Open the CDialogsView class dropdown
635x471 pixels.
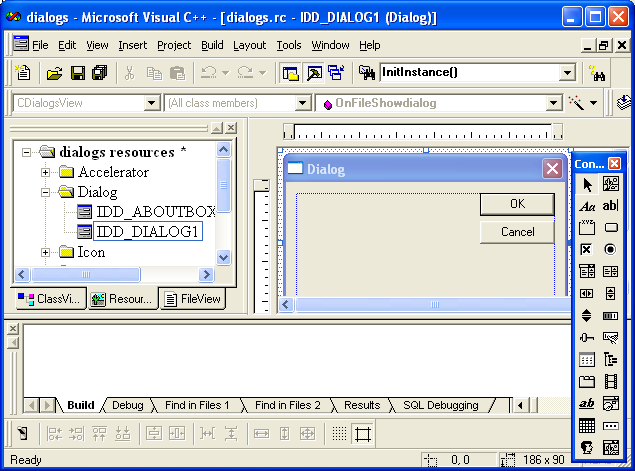point(152,103)
